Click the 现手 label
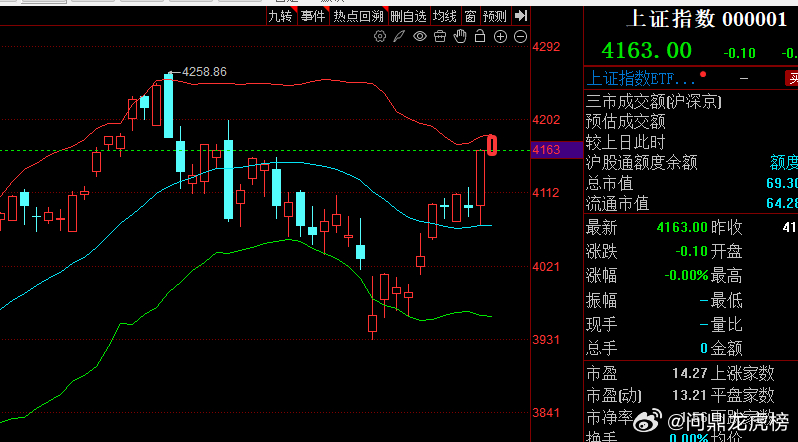798x442 pixels. click(x=602, y=324)
